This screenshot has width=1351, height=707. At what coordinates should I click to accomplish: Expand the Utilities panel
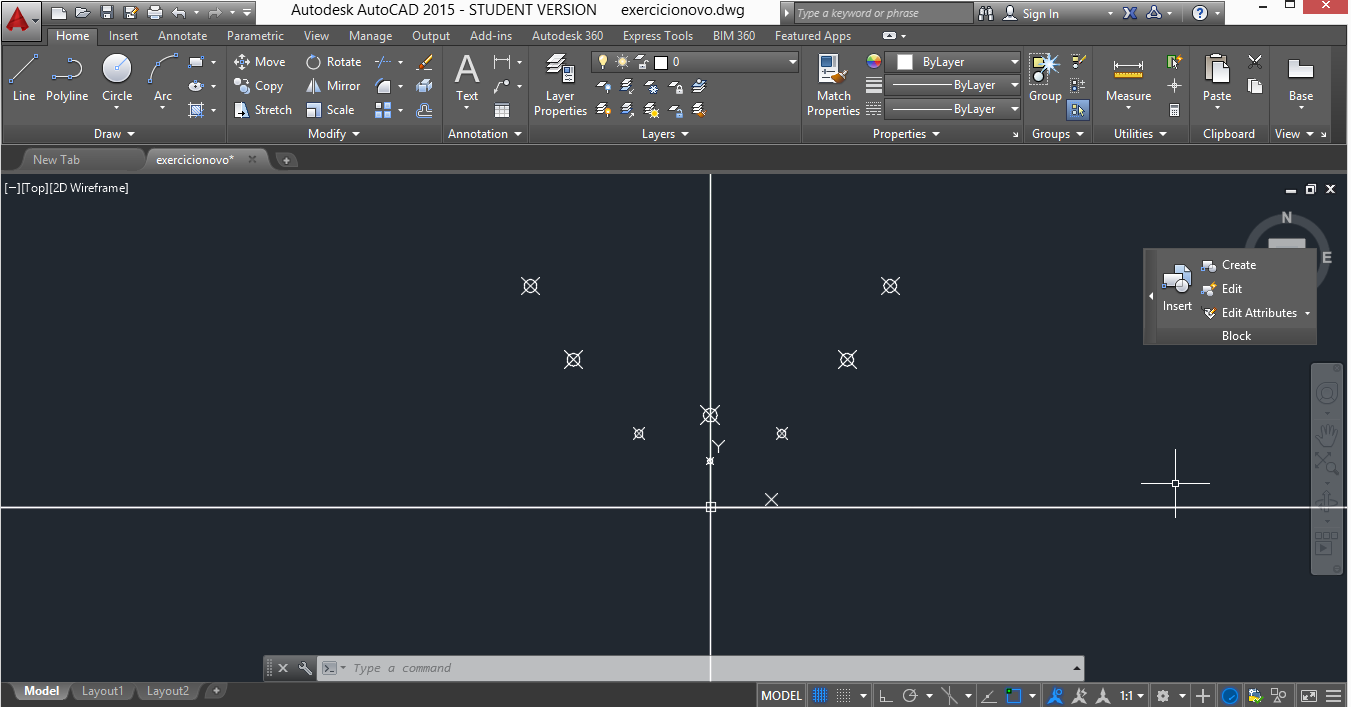(x=1140, y=134)
